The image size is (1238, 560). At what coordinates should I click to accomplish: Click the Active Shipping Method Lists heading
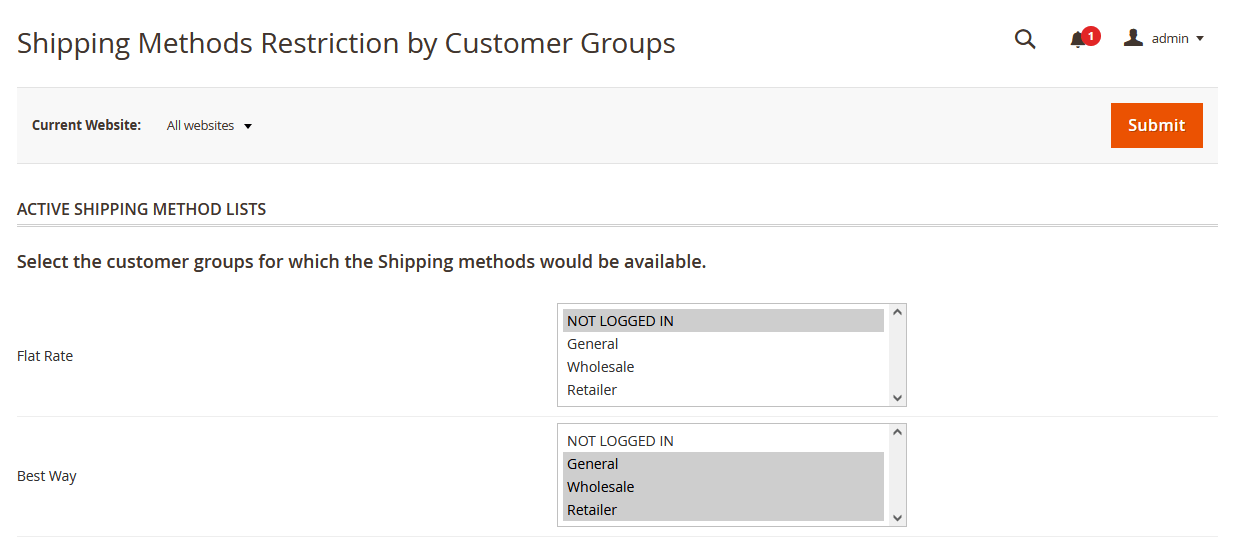(142, 210)
